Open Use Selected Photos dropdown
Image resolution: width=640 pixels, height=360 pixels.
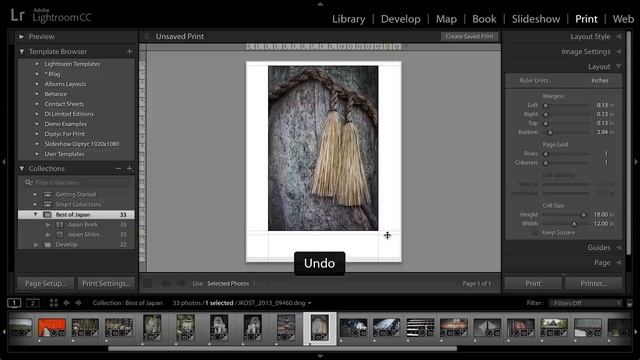click(231, 283)
